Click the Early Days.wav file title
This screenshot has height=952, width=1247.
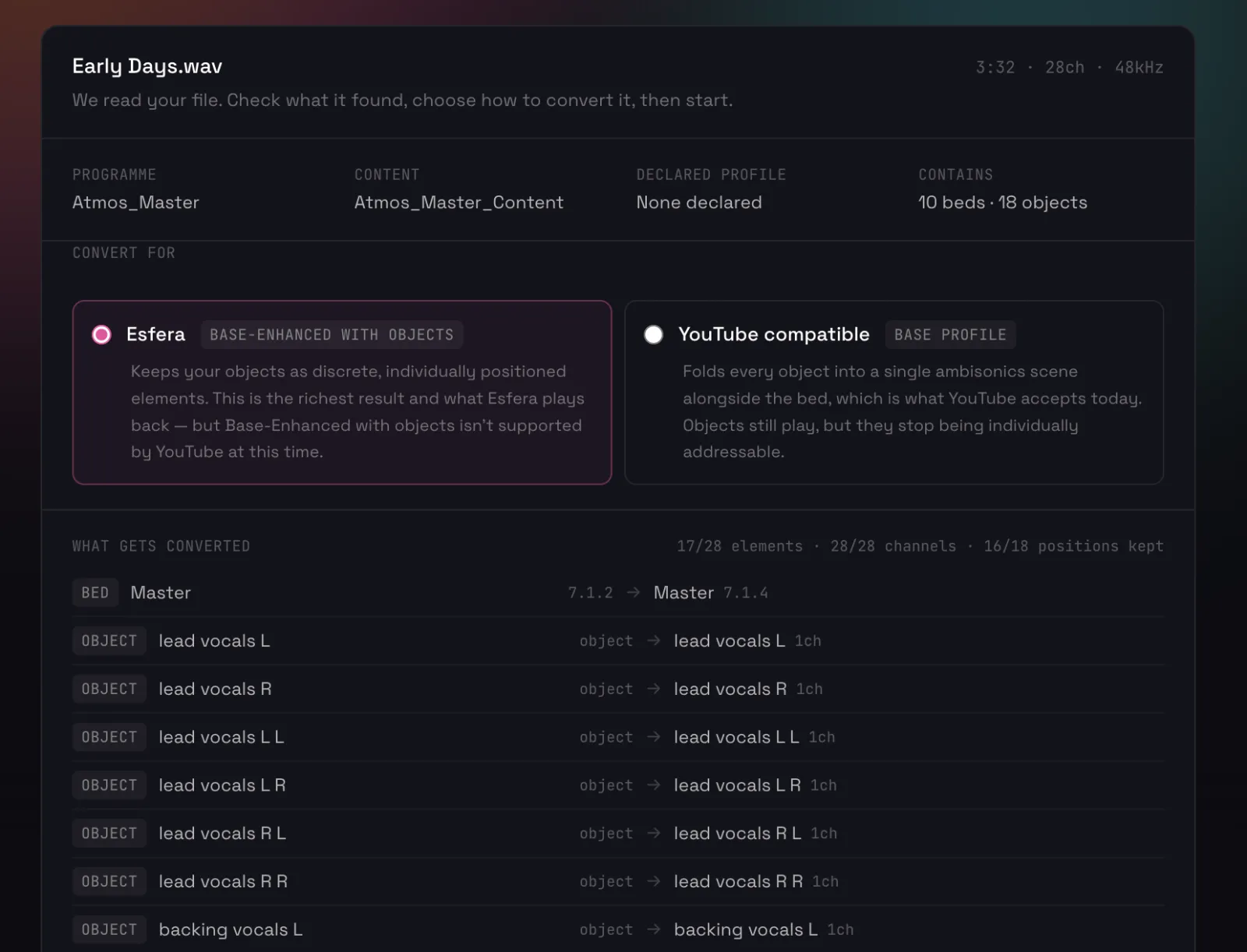(x=147, y=66)
